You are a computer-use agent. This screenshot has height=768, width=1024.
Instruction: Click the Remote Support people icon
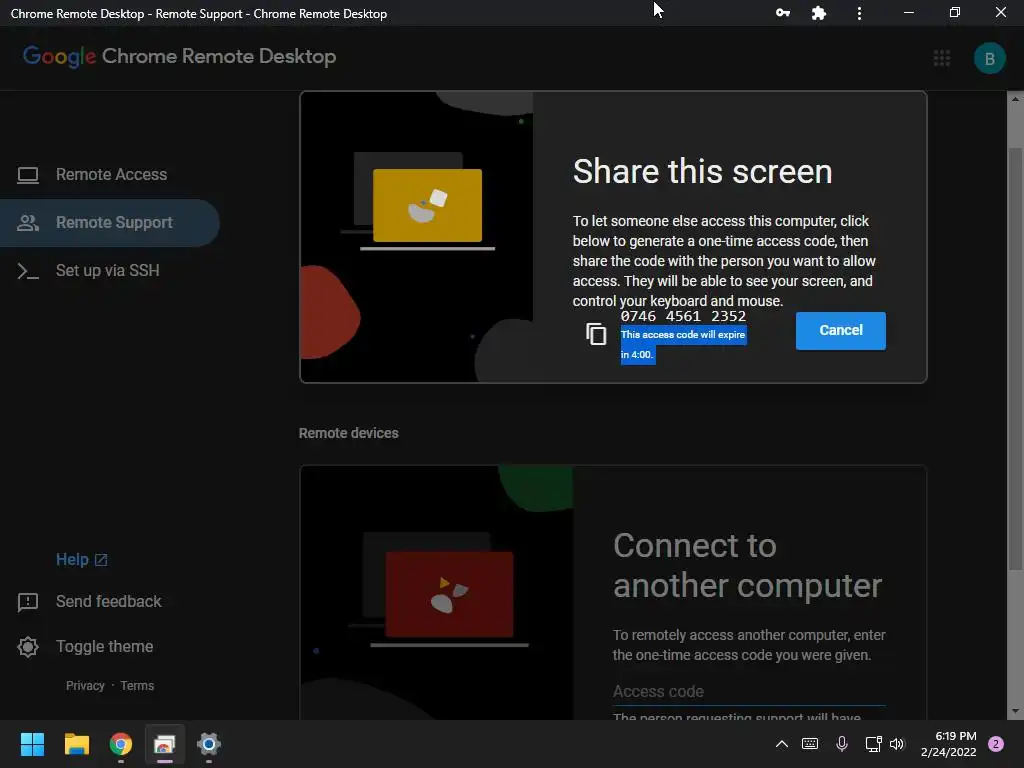point(27,223)
